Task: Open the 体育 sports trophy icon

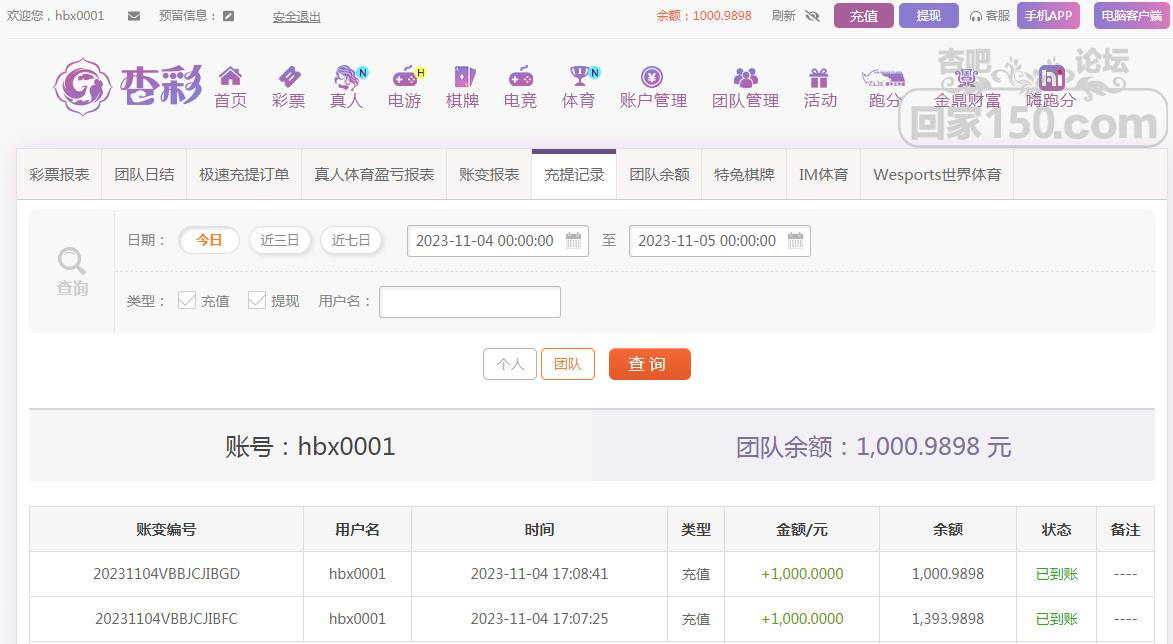Action: (578, 77)
